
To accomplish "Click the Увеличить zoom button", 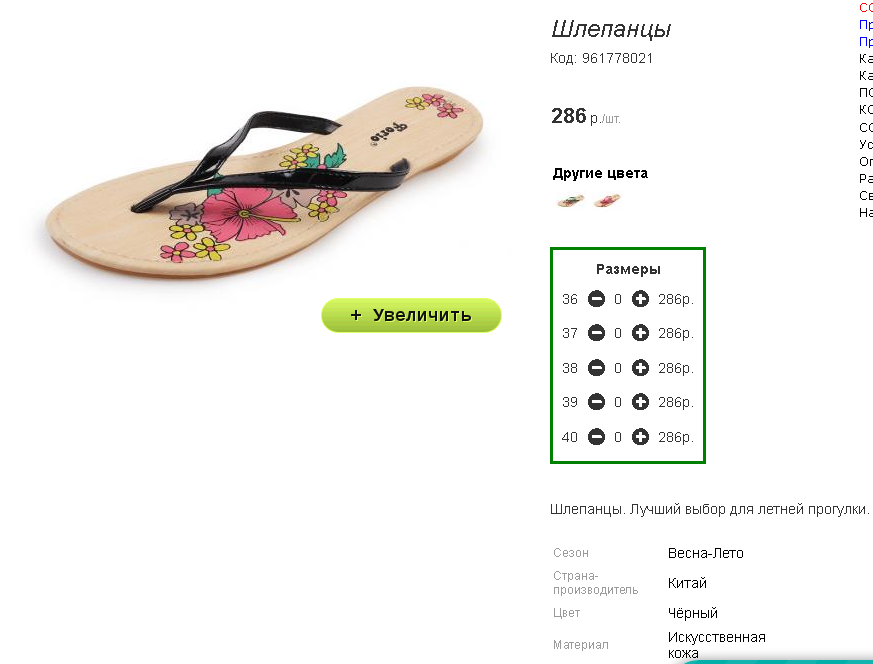I will click(x=411, y=315).
